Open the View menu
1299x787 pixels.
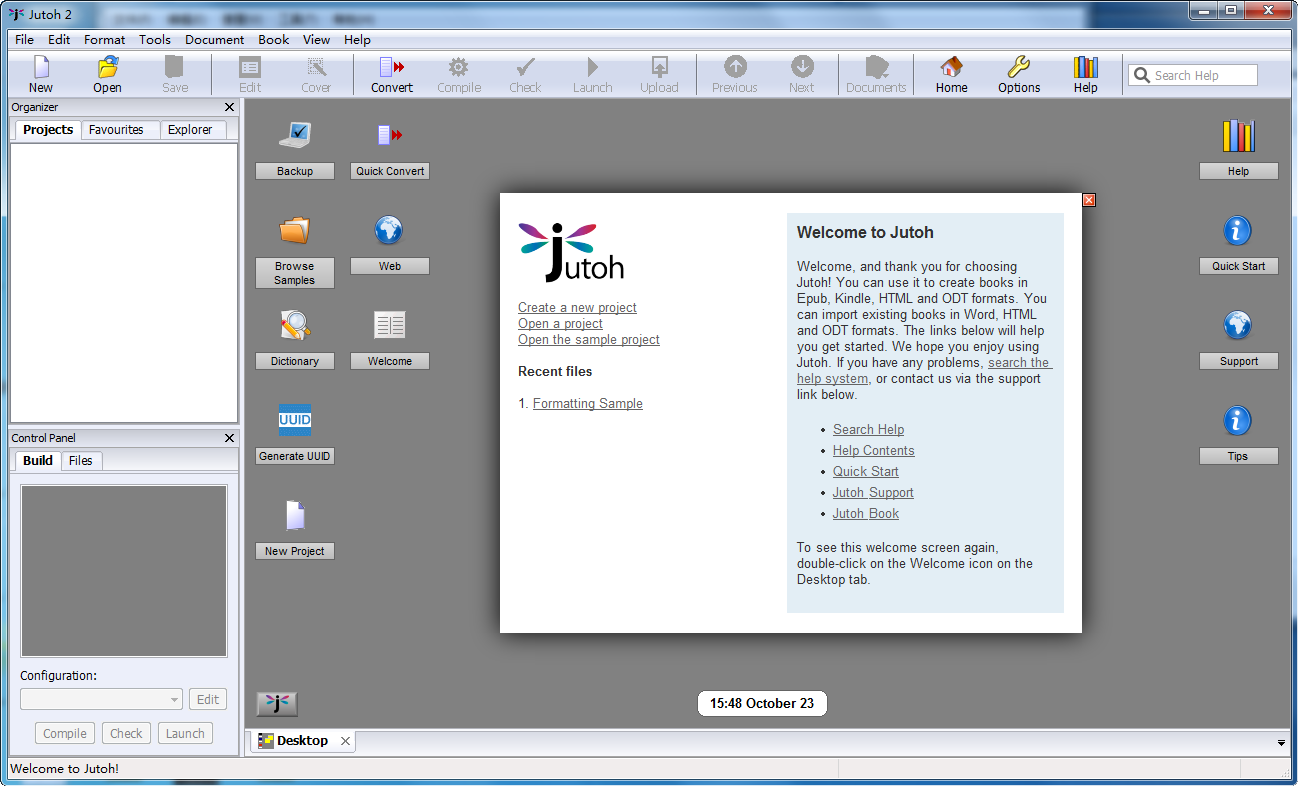317,40
